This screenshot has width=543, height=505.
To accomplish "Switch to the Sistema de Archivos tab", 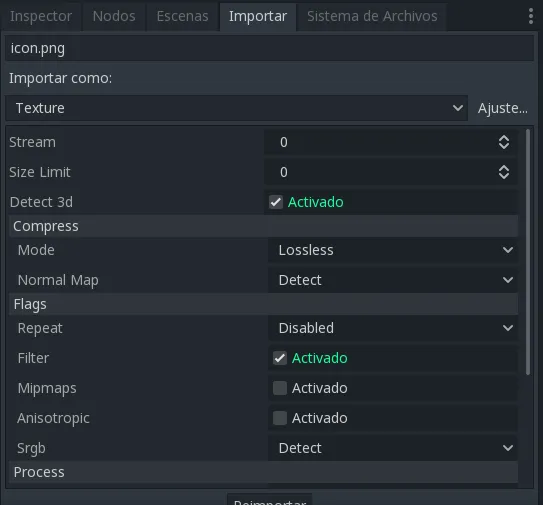I will tap(372, 16).
